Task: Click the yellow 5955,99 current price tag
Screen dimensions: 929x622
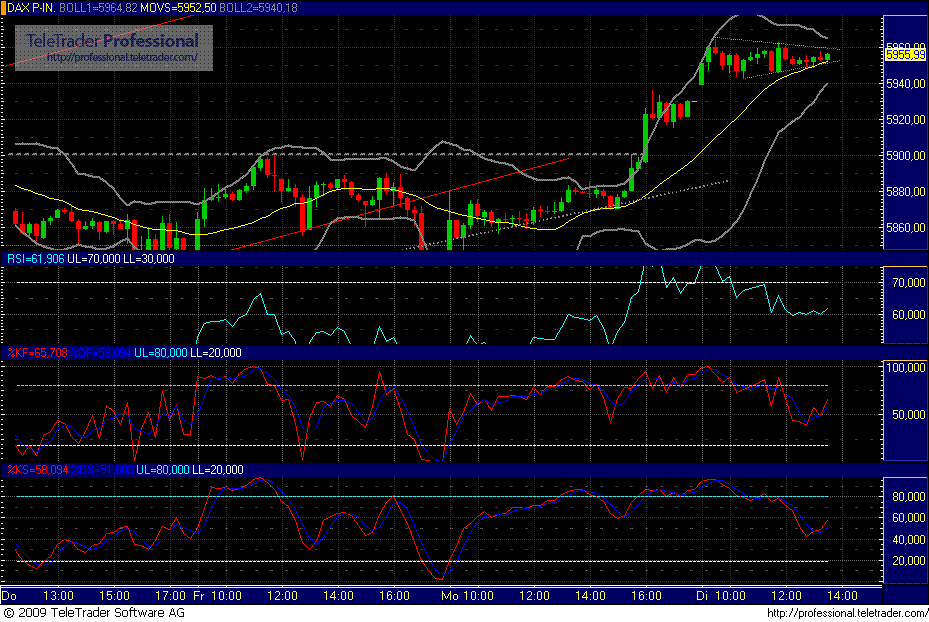Action: [x=905, y=55]
